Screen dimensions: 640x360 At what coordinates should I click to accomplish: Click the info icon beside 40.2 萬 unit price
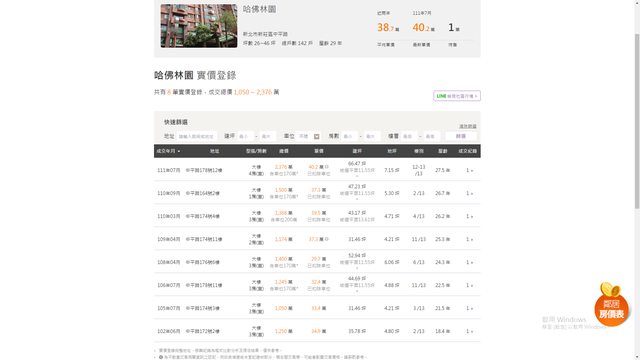pos(327,167)
